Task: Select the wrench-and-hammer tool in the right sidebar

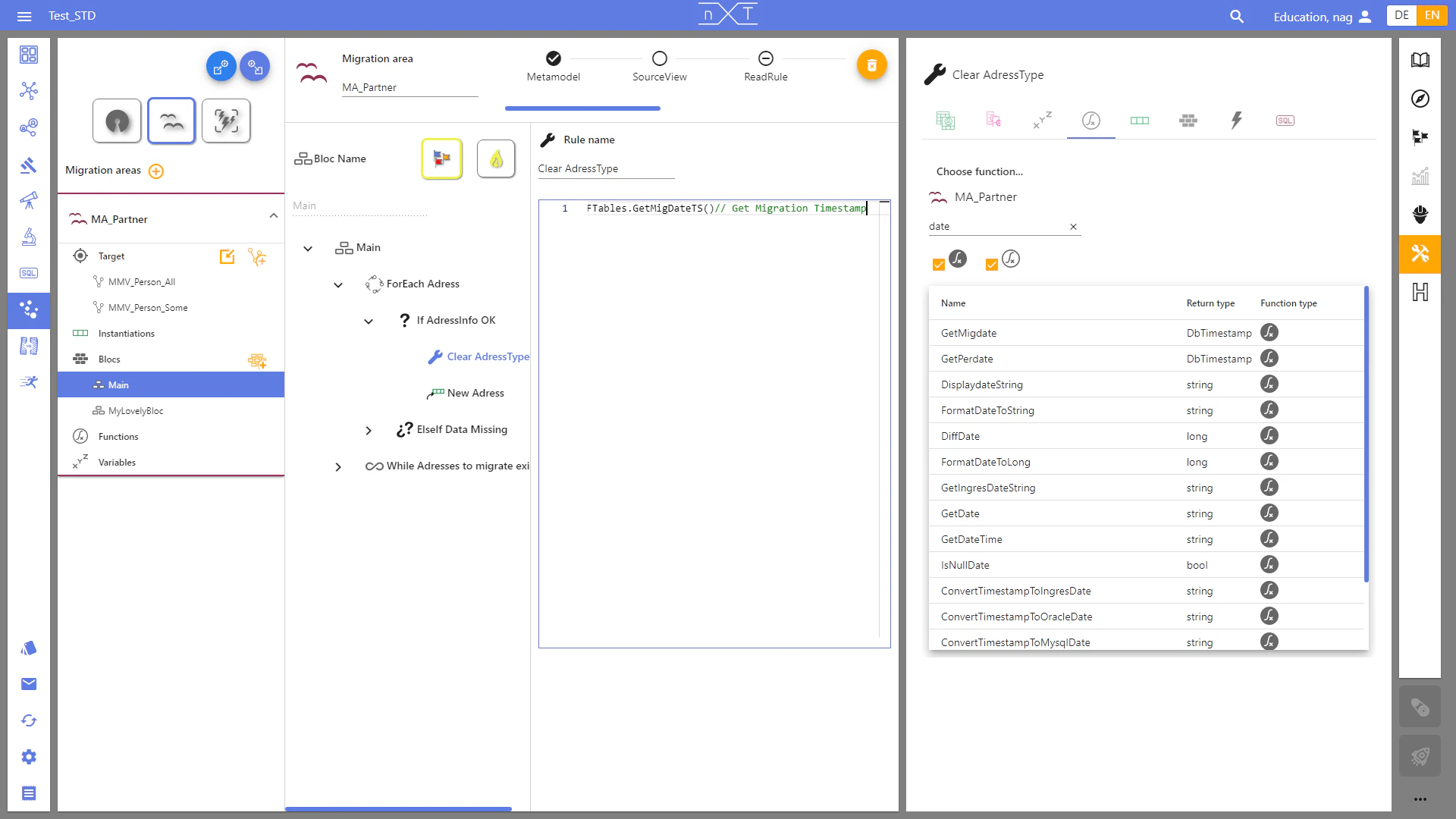Action: pyautogui.click(x=1420, y=254)
